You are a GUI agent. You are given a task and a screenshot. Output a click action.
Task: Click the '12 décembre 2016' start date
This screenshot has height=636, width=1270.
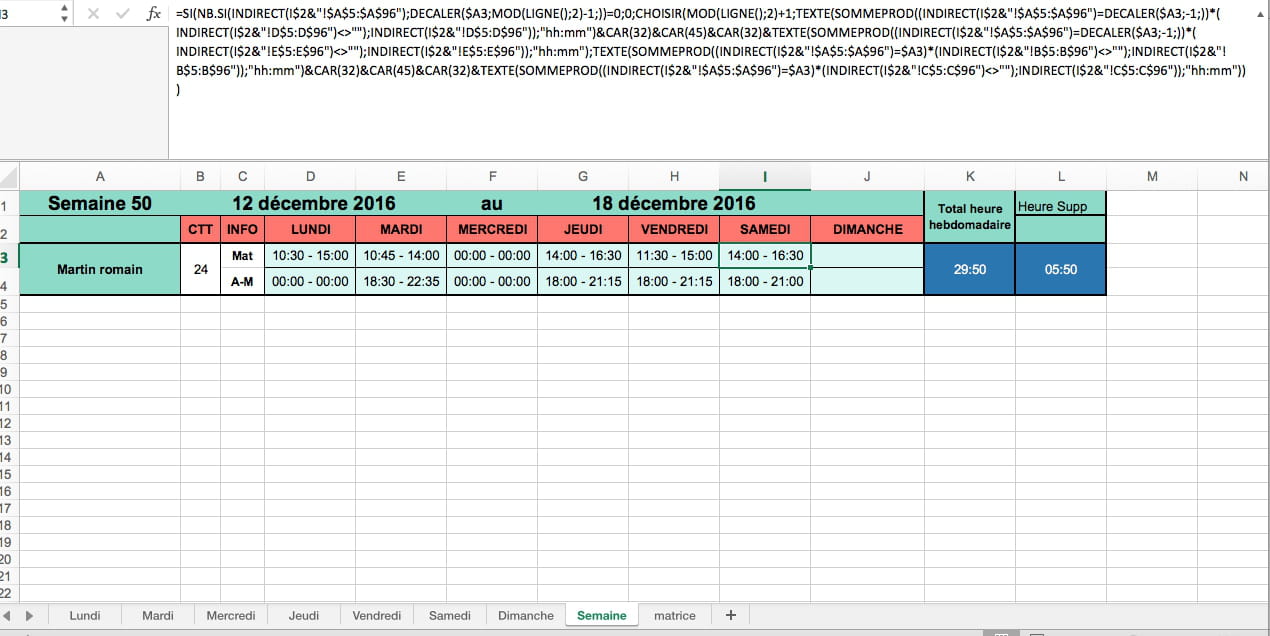pyautogui.click(x=313, y=204)
